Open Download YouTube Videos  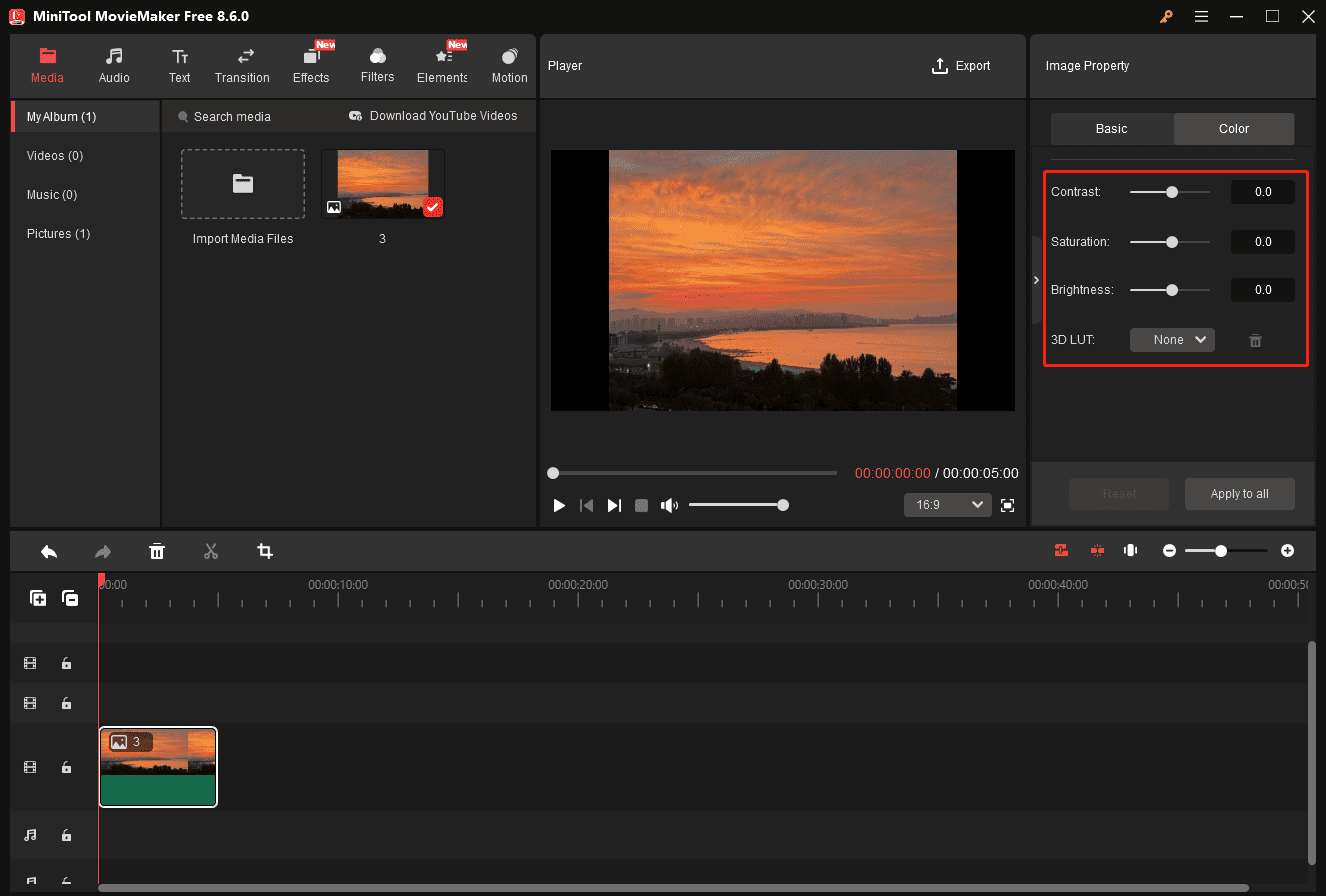pos(433,116)
